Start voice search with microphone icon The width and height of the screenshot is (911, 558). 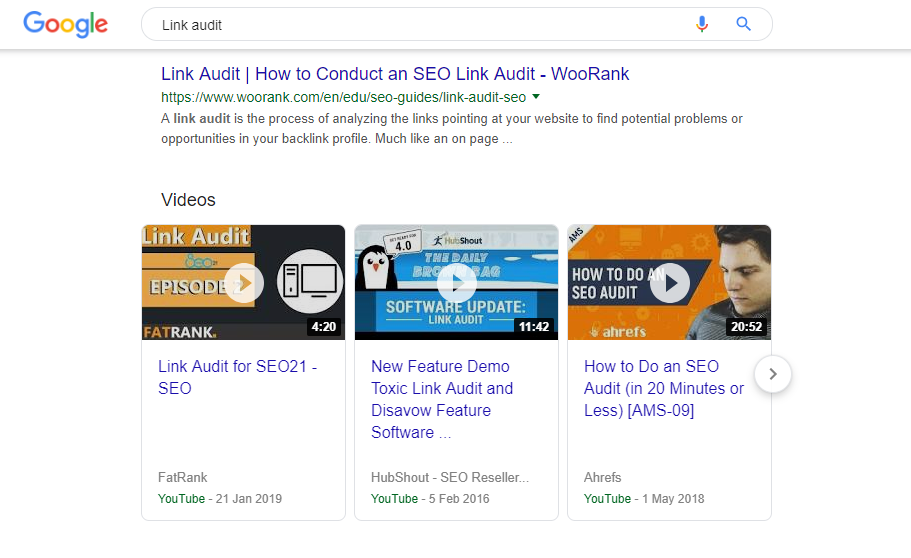(702, 24)
